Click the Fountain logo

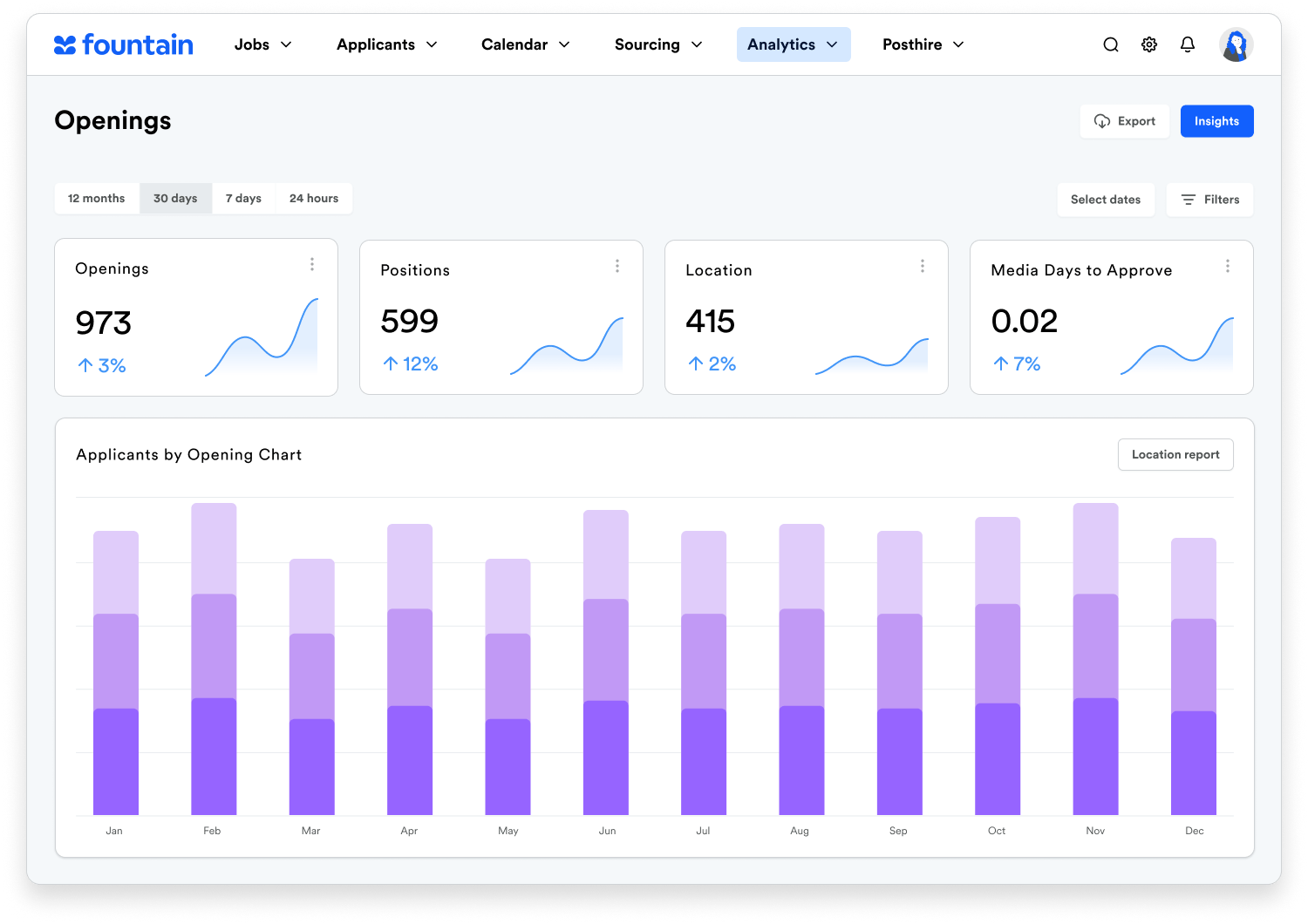pyautogui.click(x=124, y=44)
